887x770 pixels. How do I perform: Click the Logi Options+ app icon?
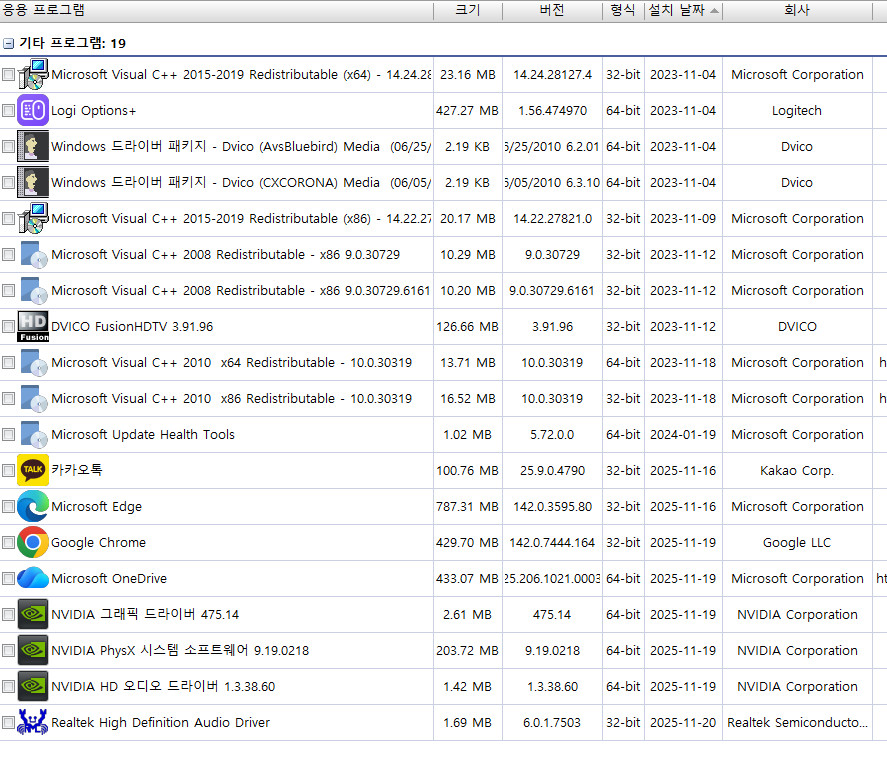tap(33, 111)
